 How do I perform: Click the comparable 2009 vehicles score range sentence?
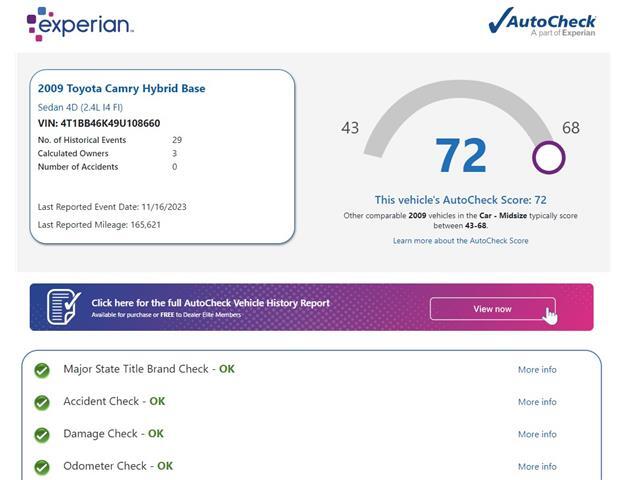[x=460, y=220]
